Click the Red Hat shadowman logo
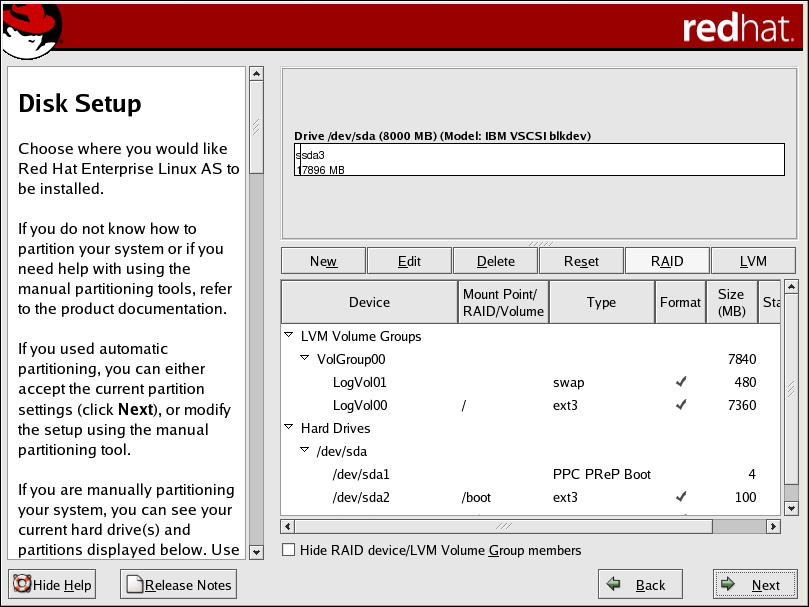The image size is (809, 607). [x=31, y=29]
